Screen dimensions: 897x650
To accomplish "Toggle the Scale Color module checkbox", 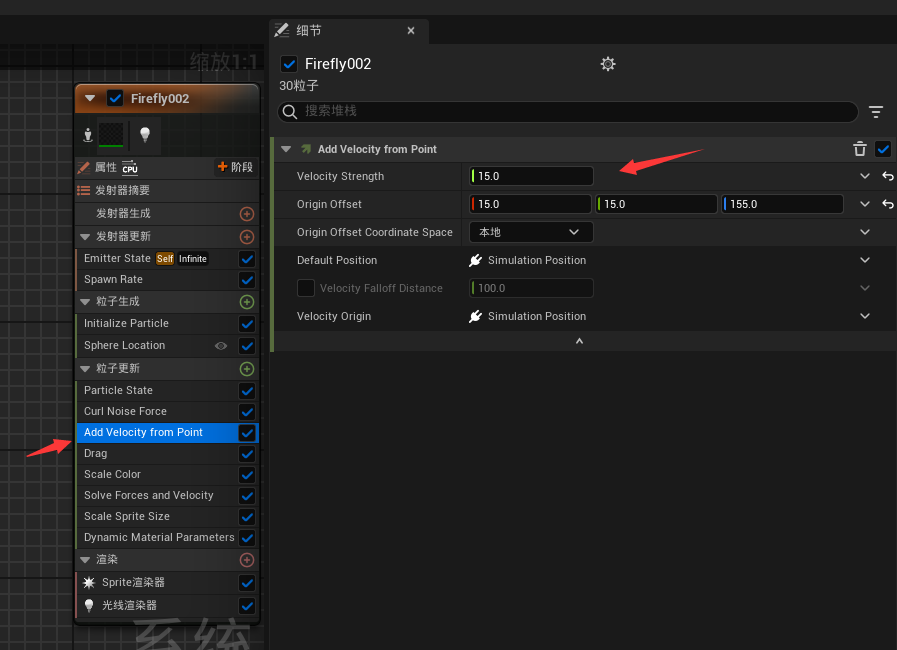I will click(247, 475).
